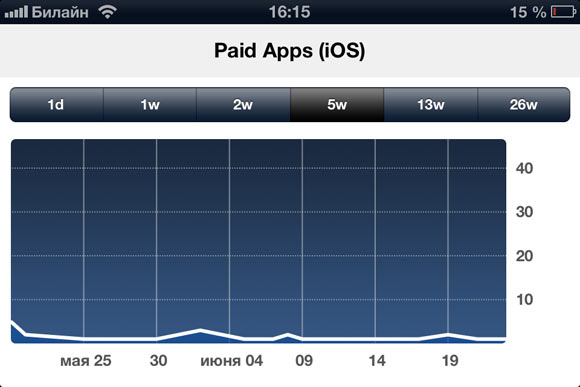Tap the signal strength bars icon
580x387 pixels.
[x=16, y=12]
